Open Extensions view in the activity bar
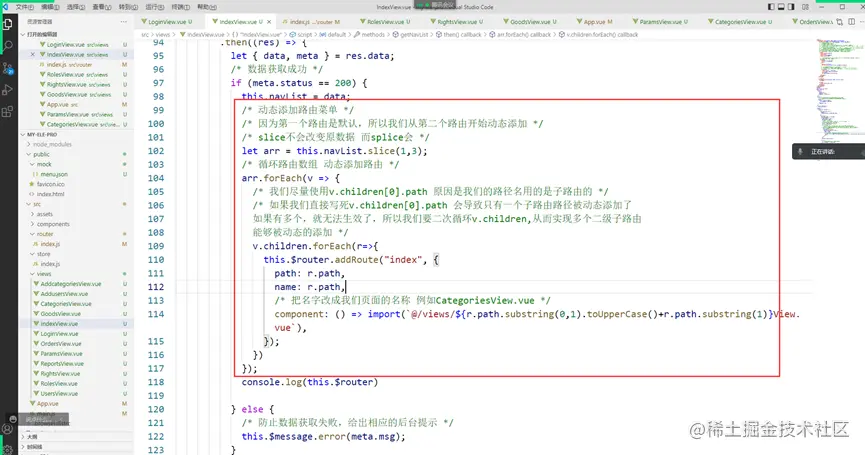This screenshot has height=455, width=865. (x=8, y=112)
